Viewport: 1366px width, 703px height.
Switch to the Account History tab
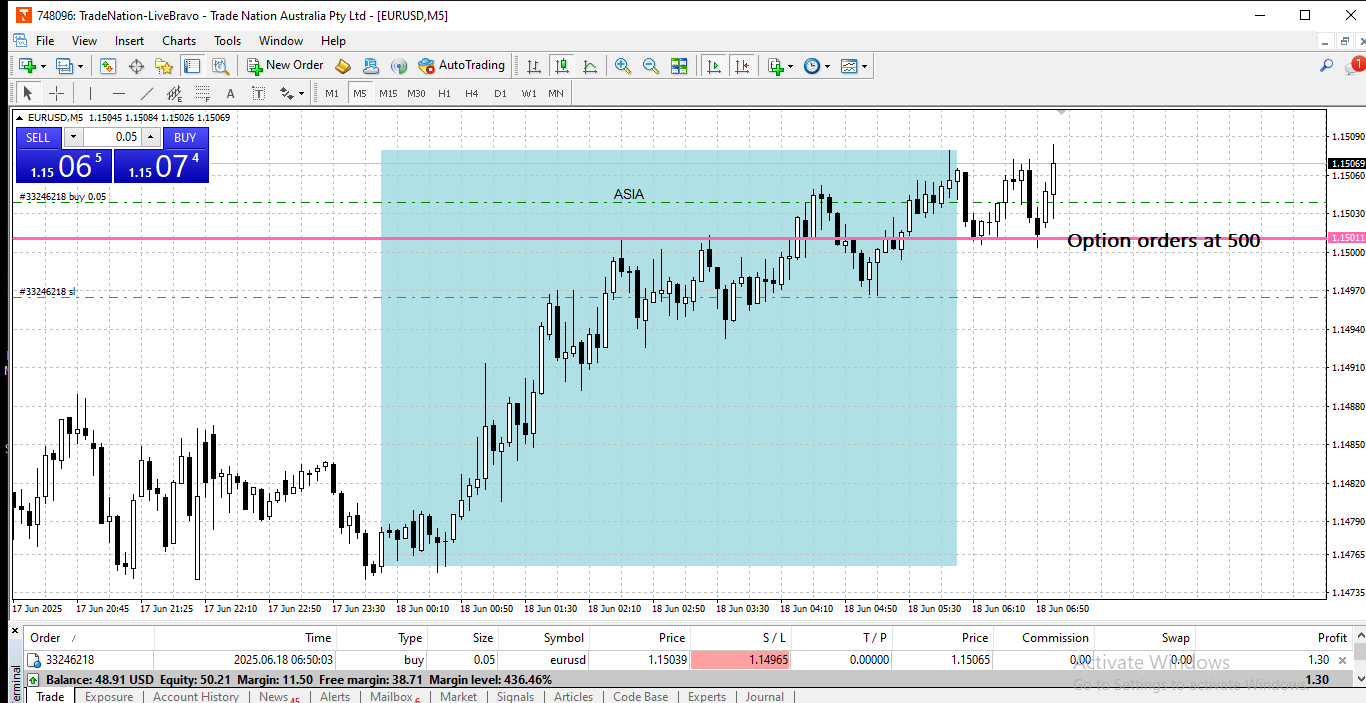[196, 697]
